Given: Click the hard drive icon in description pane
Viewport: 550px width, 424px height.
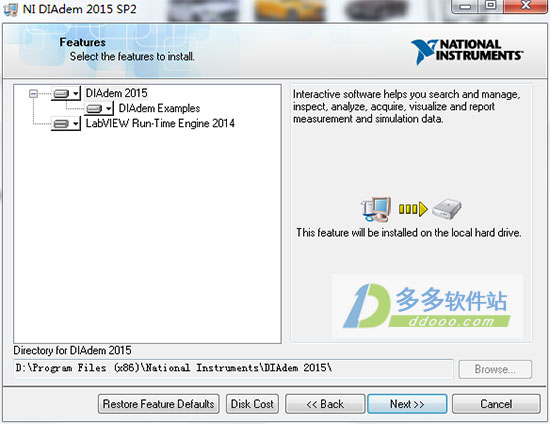Looking at the screenshot, I should (447, 209).
